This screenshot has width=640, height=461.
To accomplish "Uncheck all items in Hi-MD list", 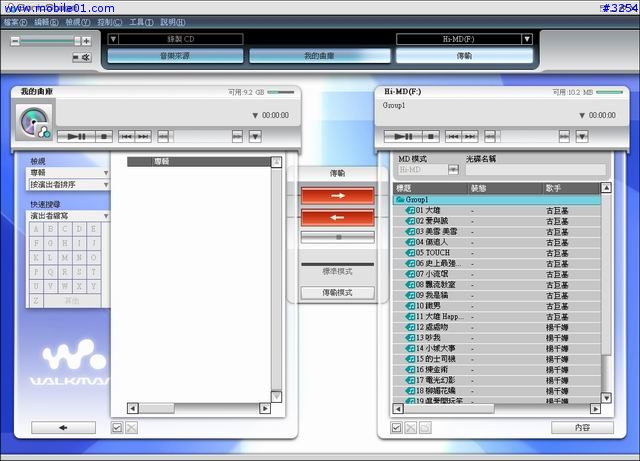I will tap(411, 428).
